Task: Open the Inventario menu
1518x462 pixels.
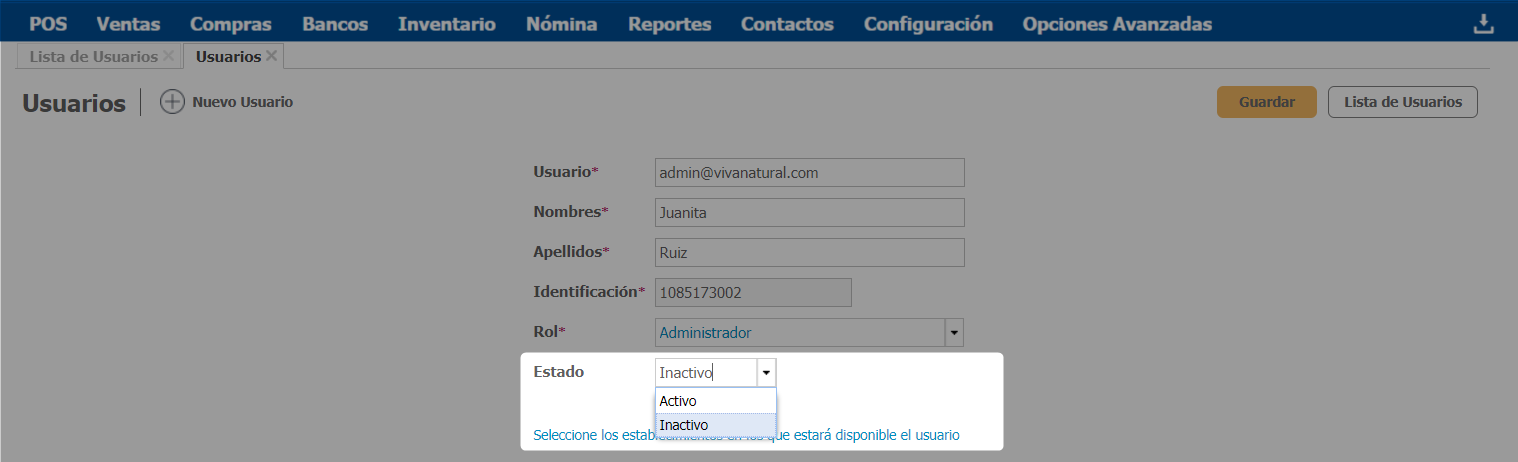Action: click(x=446, y=24)
